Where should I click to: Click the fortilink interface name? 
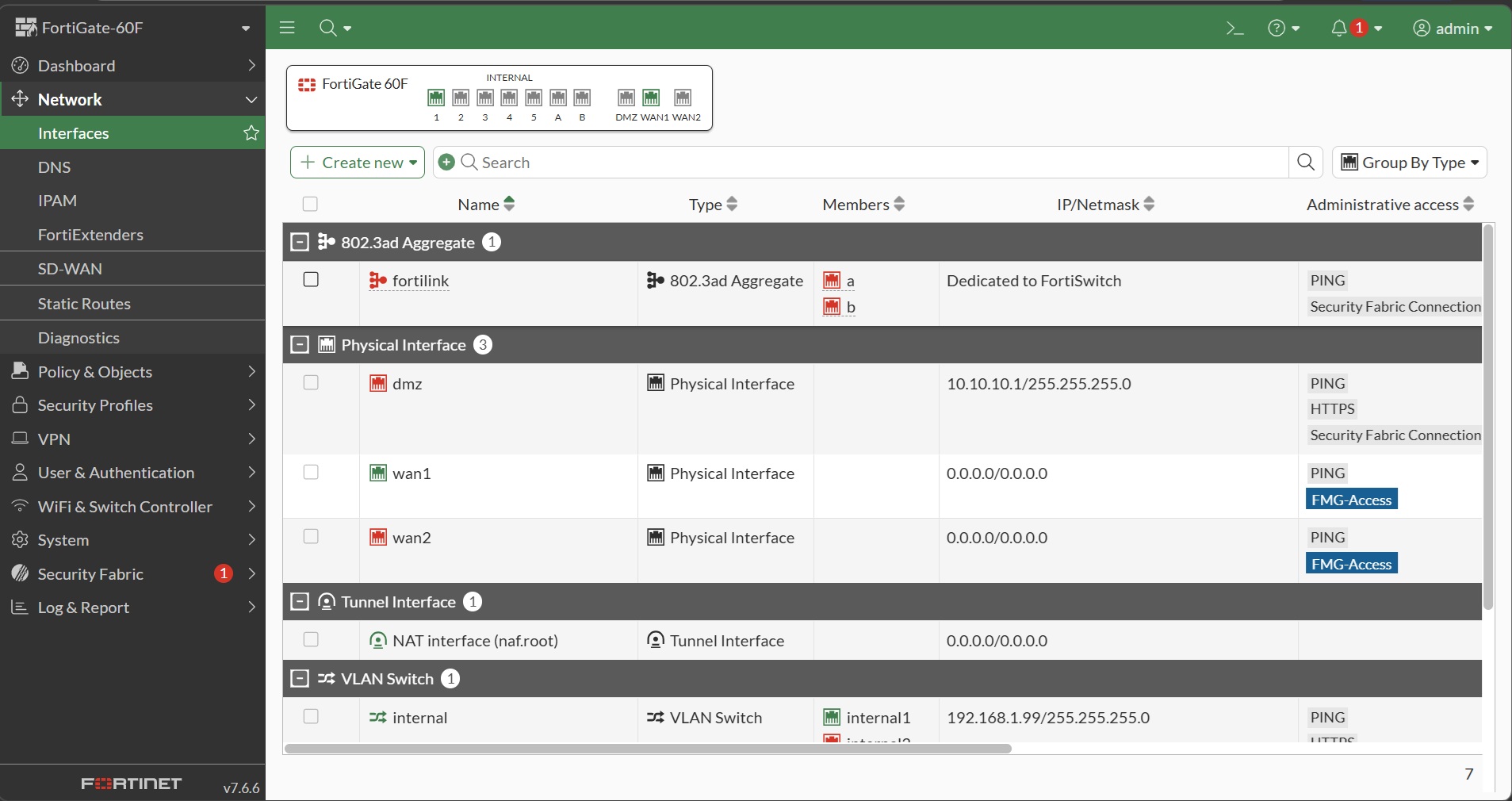coord(420,281)
